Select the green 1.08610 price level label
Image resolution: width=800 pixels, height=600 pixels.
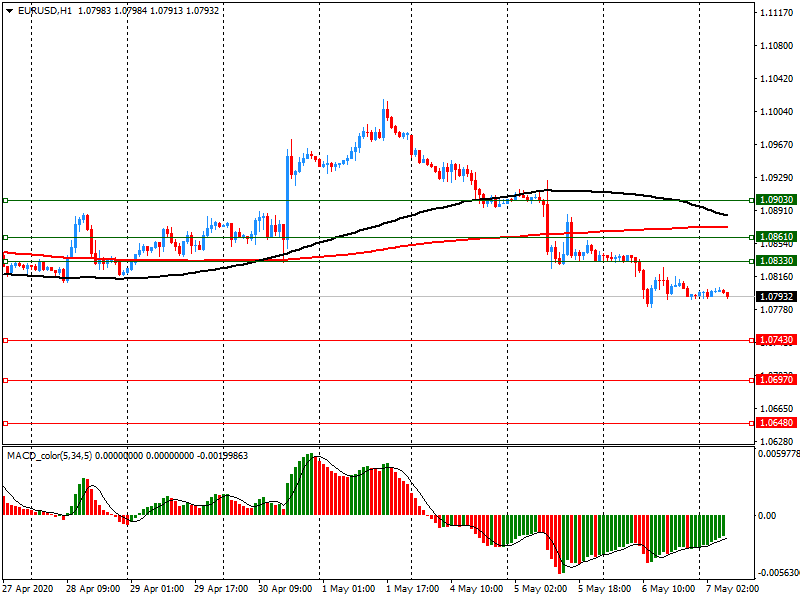pyautogui.click(x=776, y=237)
